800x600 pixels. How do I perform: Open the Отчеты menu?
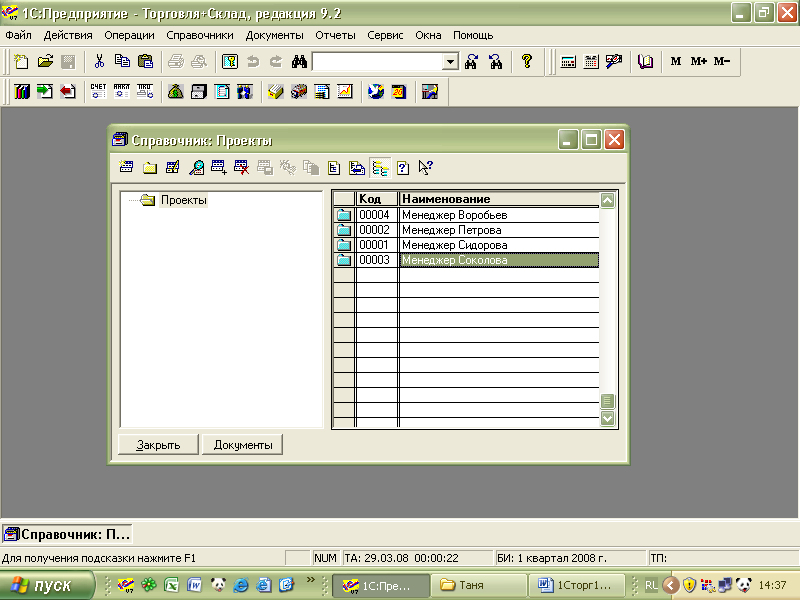pyautogui.click(x=335, y=35)
